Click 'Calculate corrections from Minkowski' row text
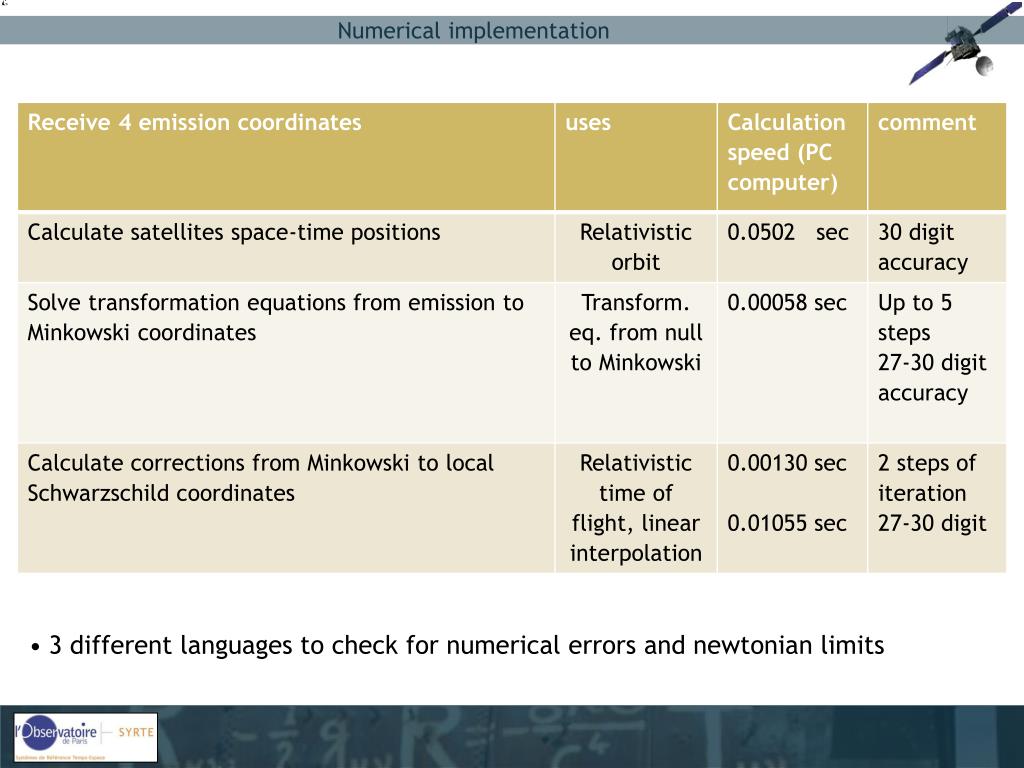This screenshot has width=1024, height=768. click(261, 477)
